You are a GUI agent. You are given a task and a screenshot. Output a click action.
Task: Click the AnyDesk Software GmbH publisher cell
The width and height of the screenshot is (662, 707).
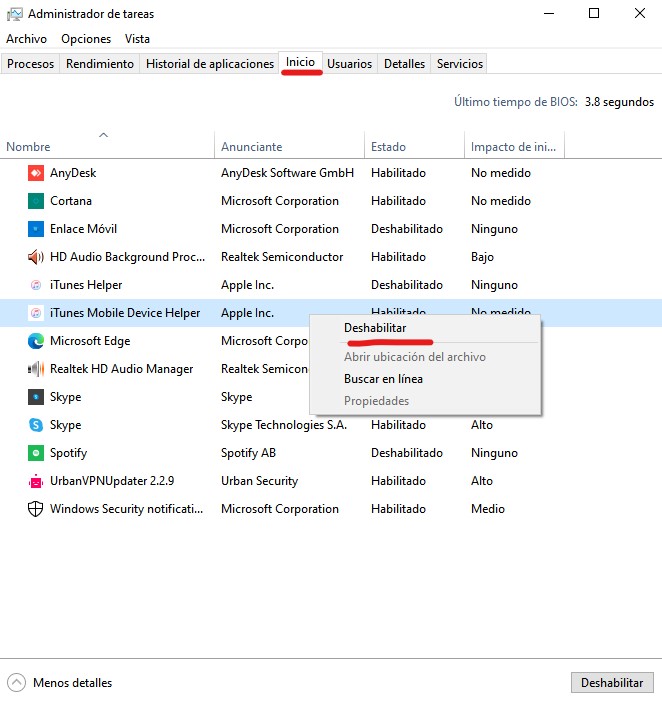coord(287,173)
